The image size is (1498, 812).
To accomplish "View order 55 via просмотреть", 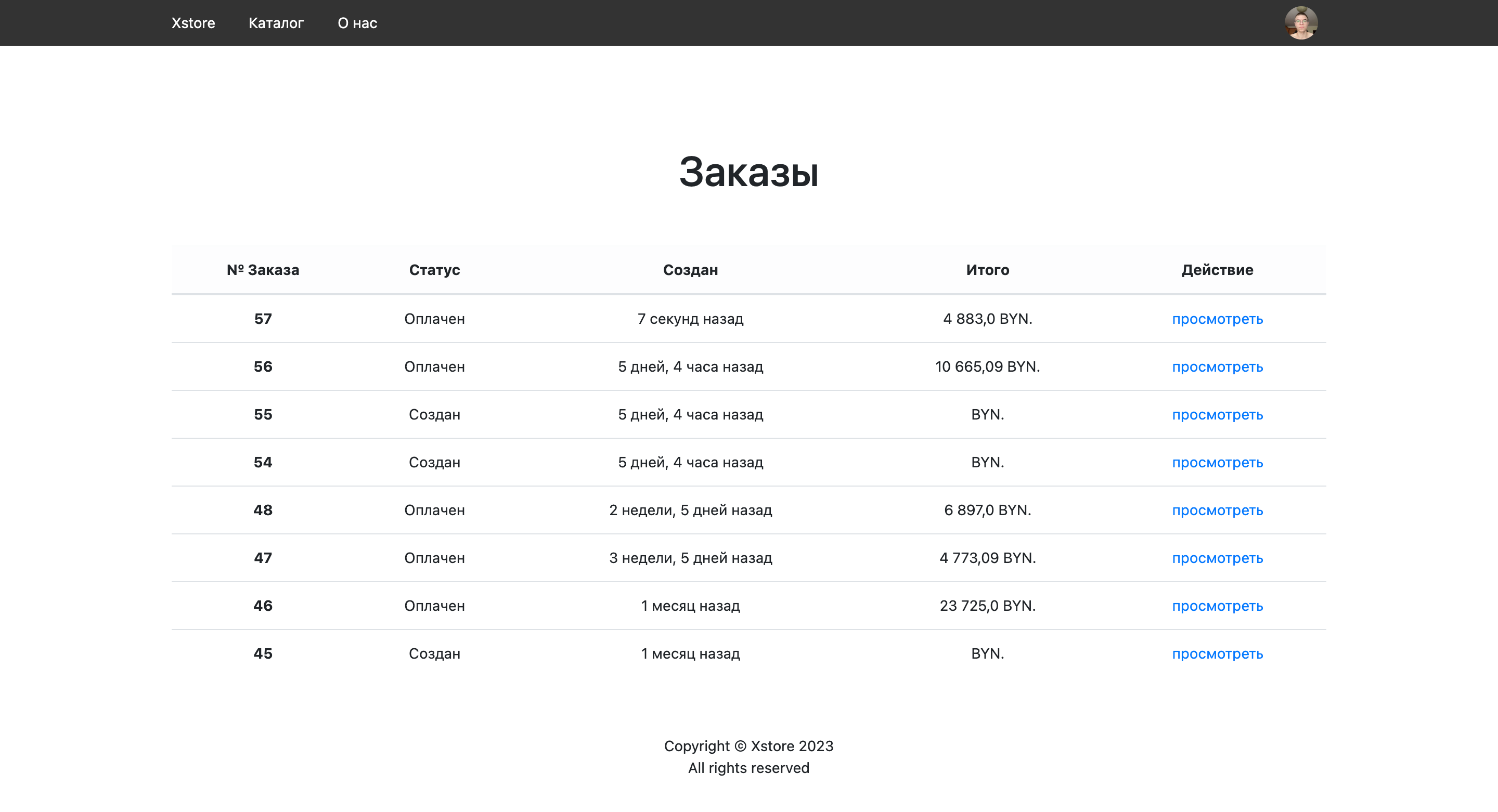I will point(1217,414).
